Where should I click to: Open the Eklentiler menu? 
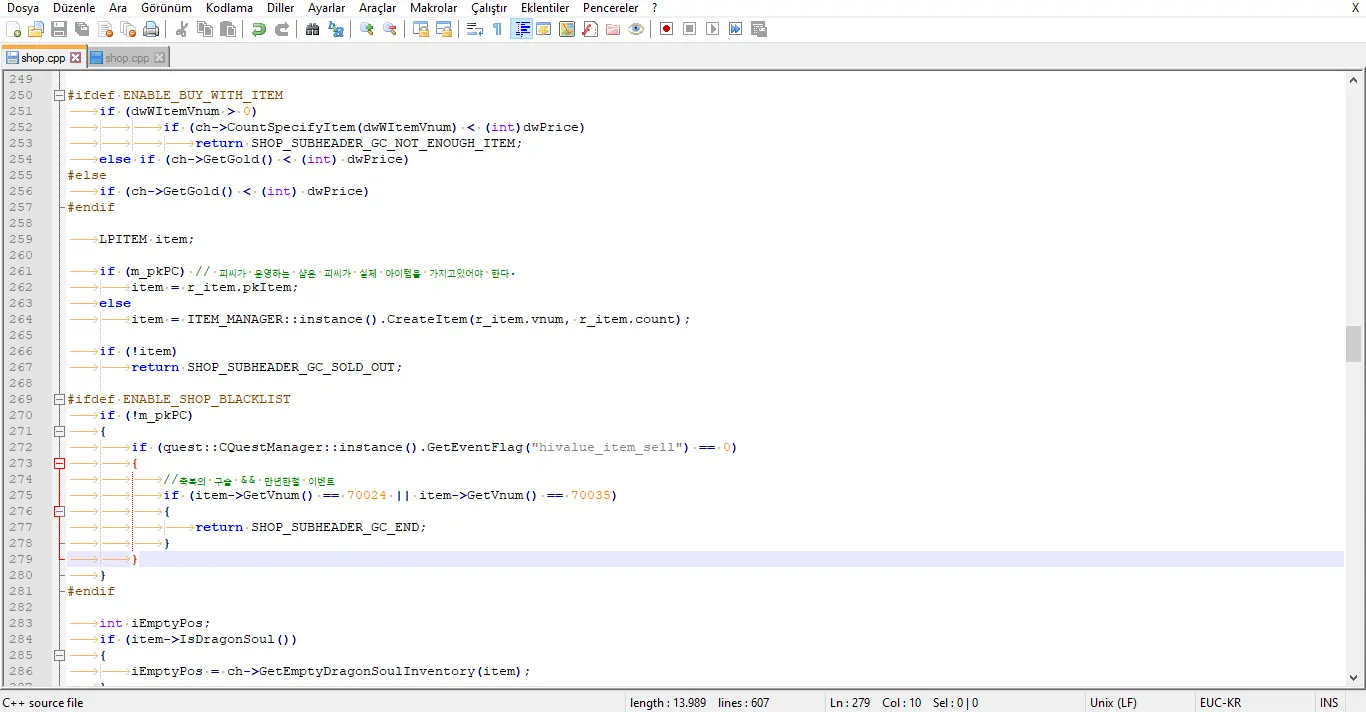coord(544,8)
